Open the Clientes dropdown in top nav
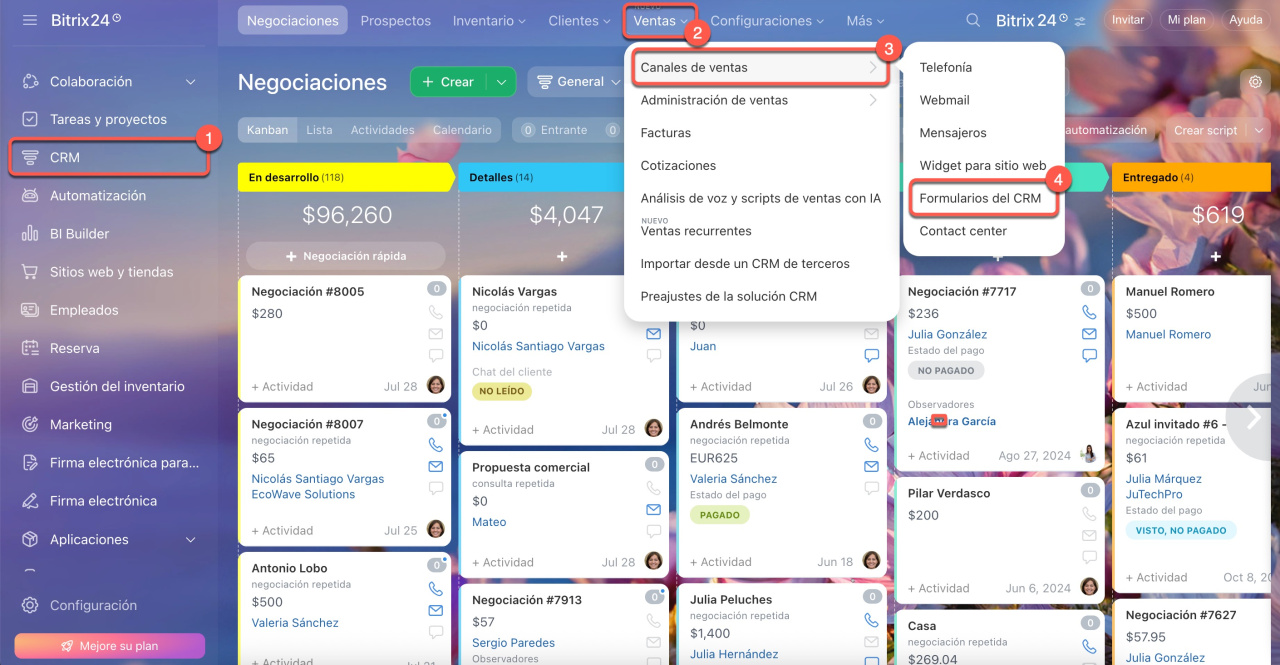The height and width of the screenshot is (665, 1280). (x=580, y=20)
